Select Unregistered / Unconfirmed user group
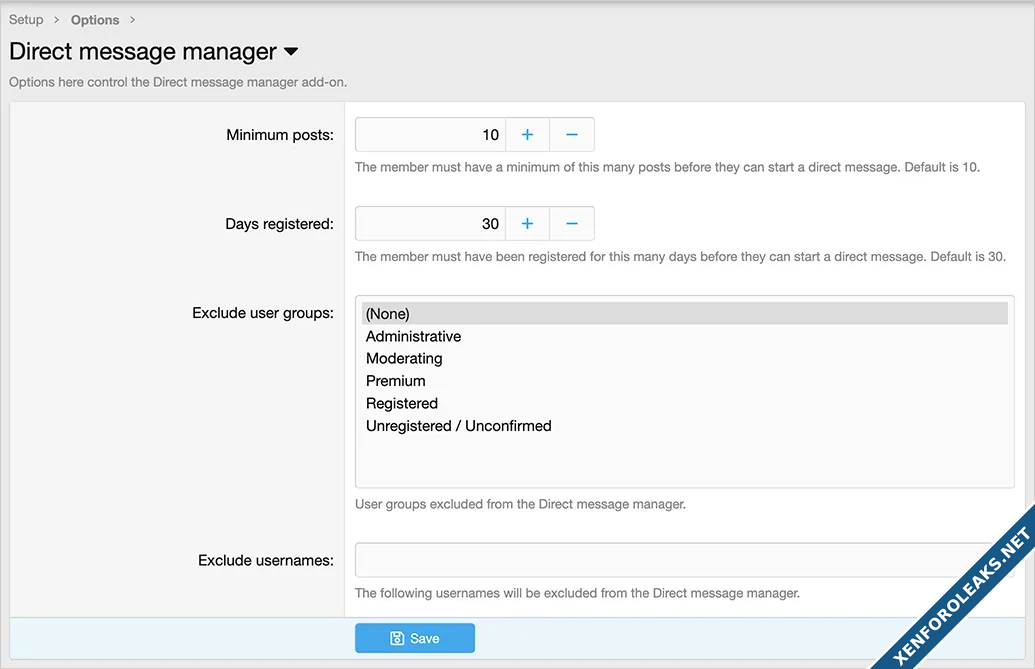This screenshot has height=669, width=1035. click(458, 426)
